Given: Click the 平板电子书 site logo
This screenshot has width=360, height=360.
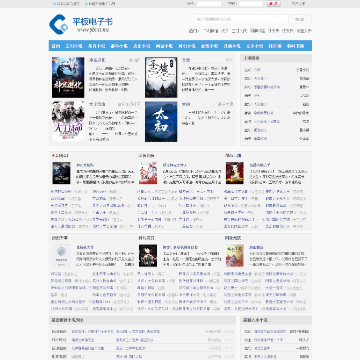Looking at the screenshot, I should [81, 24].
